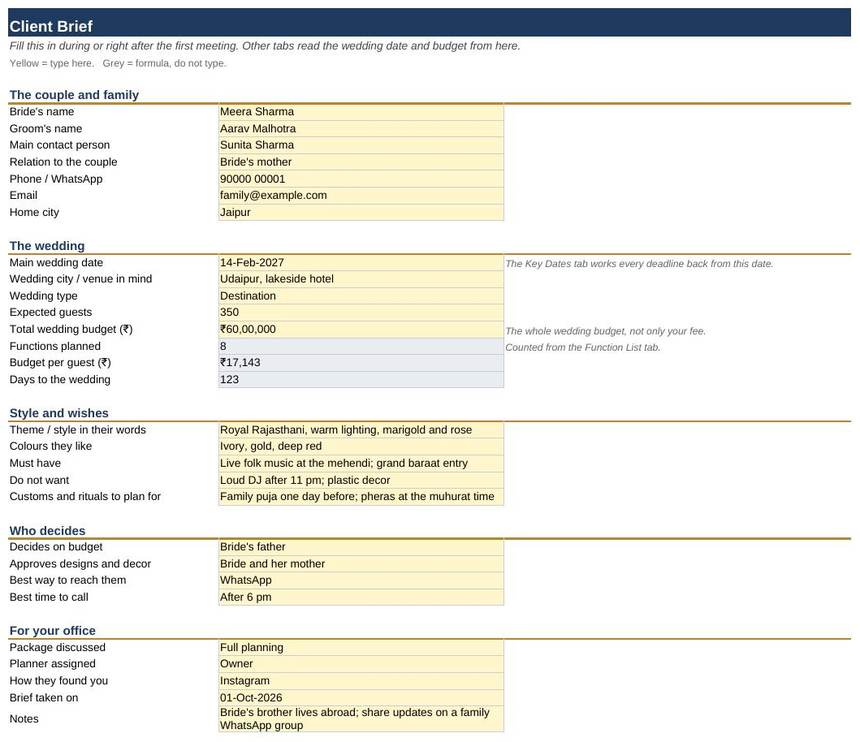Click the cell reading "Bride's mother"
Image resolution: width=860 pixels, height=742 pixels.
point(361,162)
